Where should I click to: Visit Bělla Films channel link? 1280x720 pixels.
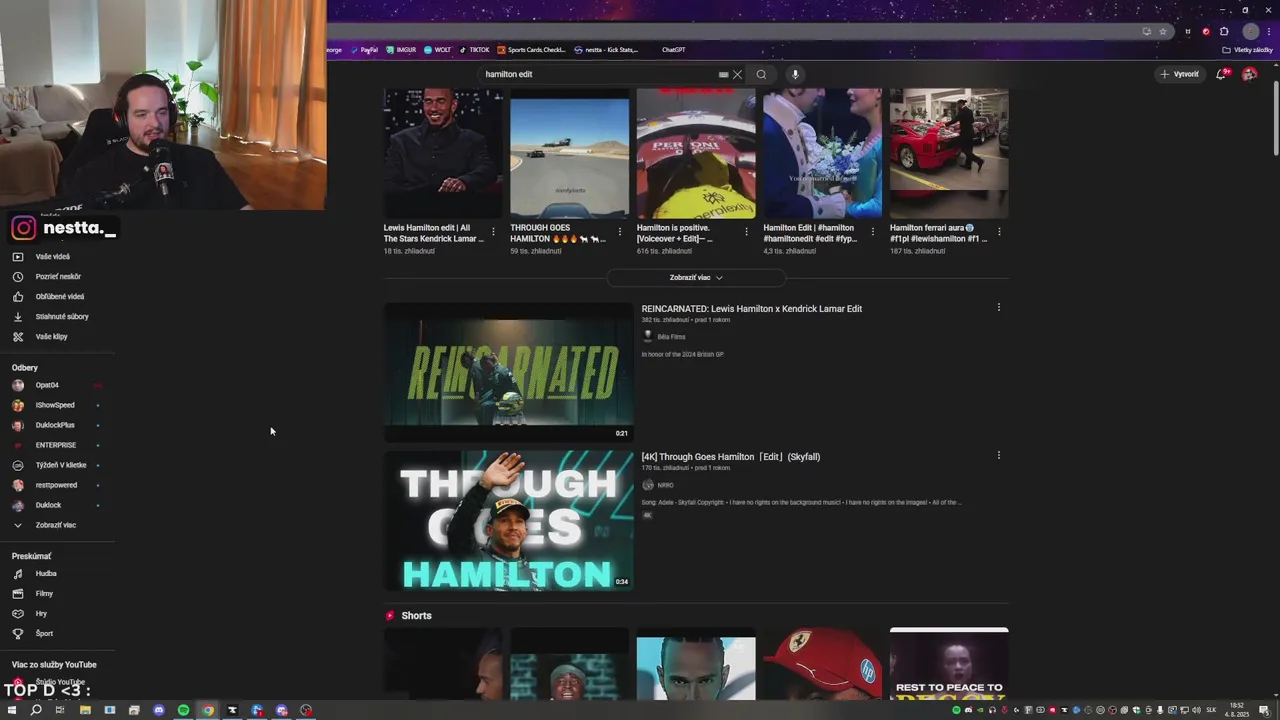click(x=671, y=337)
